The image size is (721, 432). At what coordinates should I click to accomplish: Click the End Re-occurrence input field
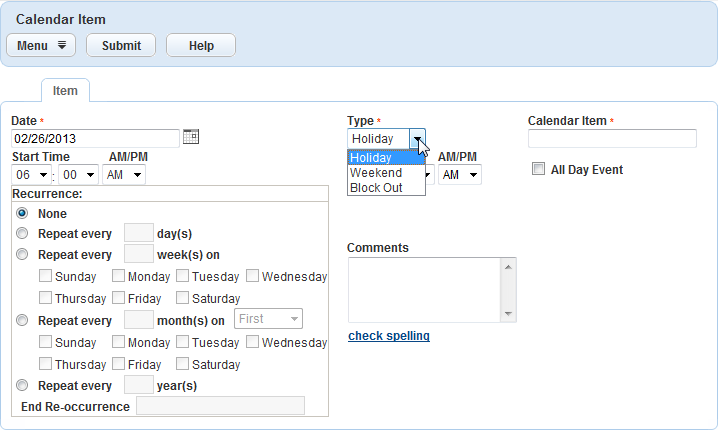pyautogui.click(x=220, y=406)
